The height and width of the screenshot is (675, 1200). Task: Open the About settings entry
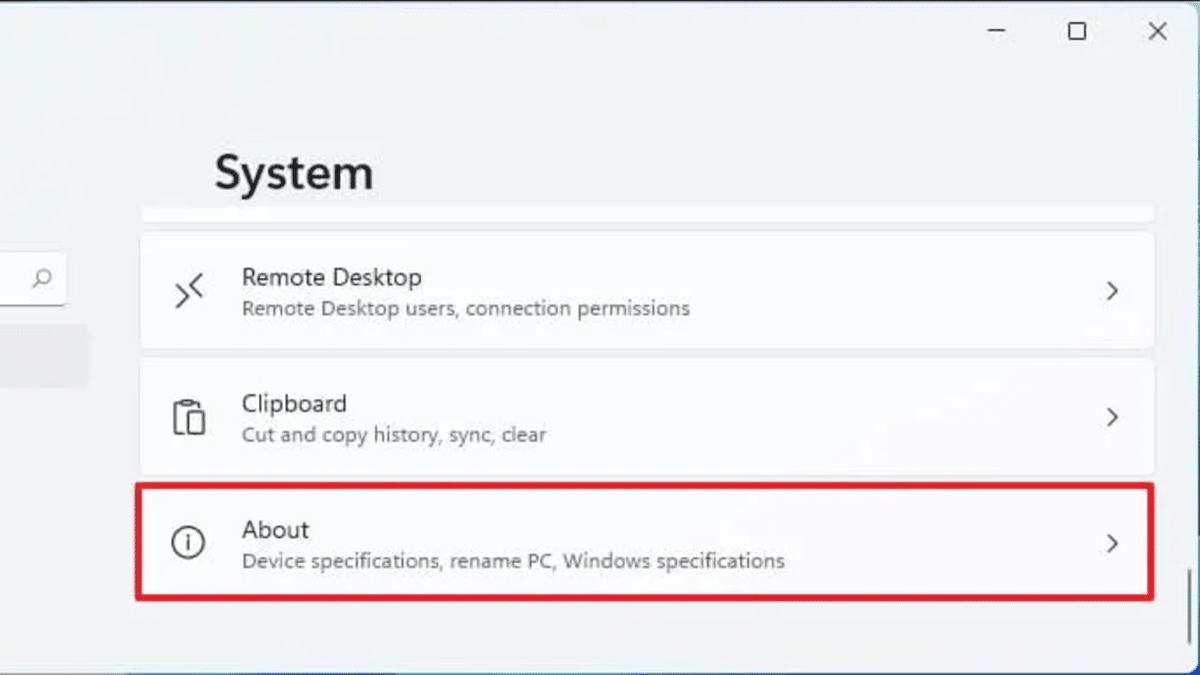pos(276,529)
